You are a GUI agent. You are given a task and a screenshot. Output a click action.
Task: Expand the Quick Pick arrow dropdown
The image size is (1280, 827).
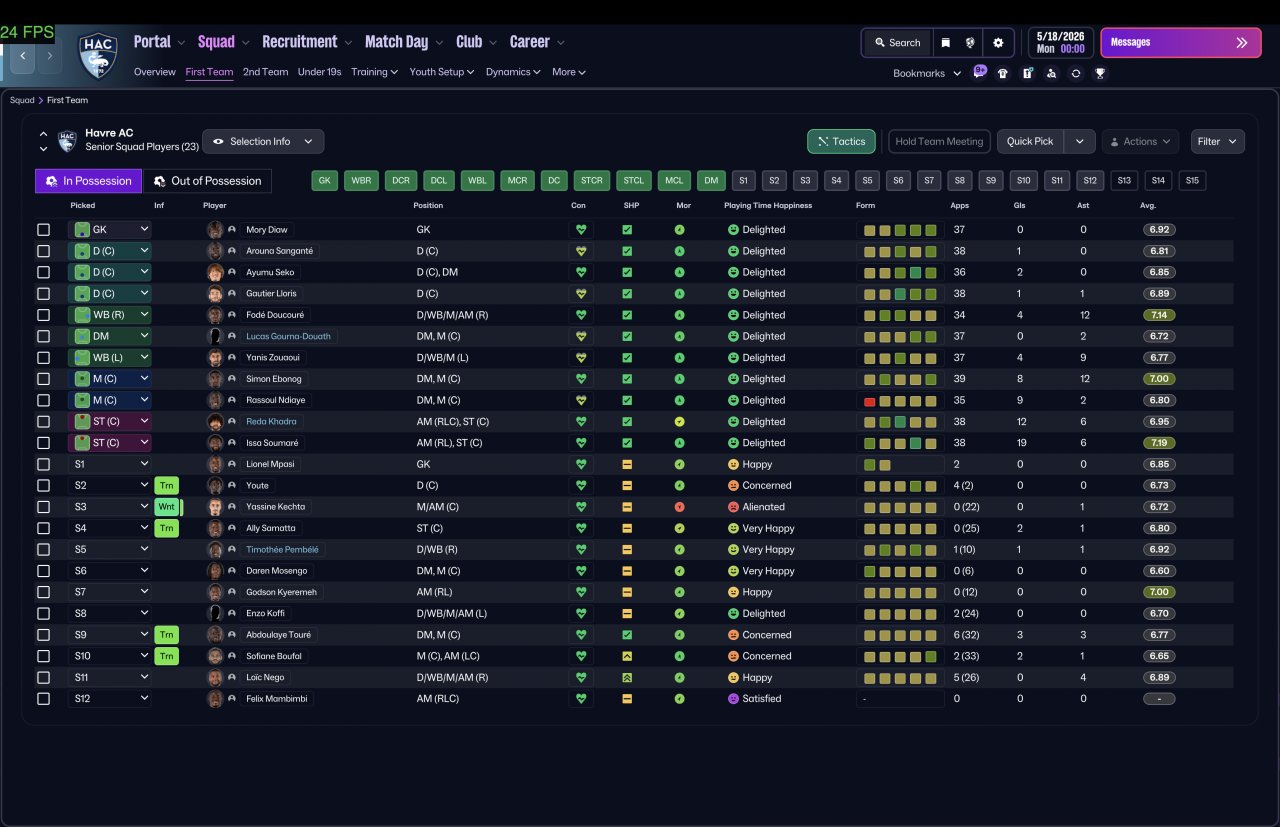pyautogui.click(x=1079, y=141)
